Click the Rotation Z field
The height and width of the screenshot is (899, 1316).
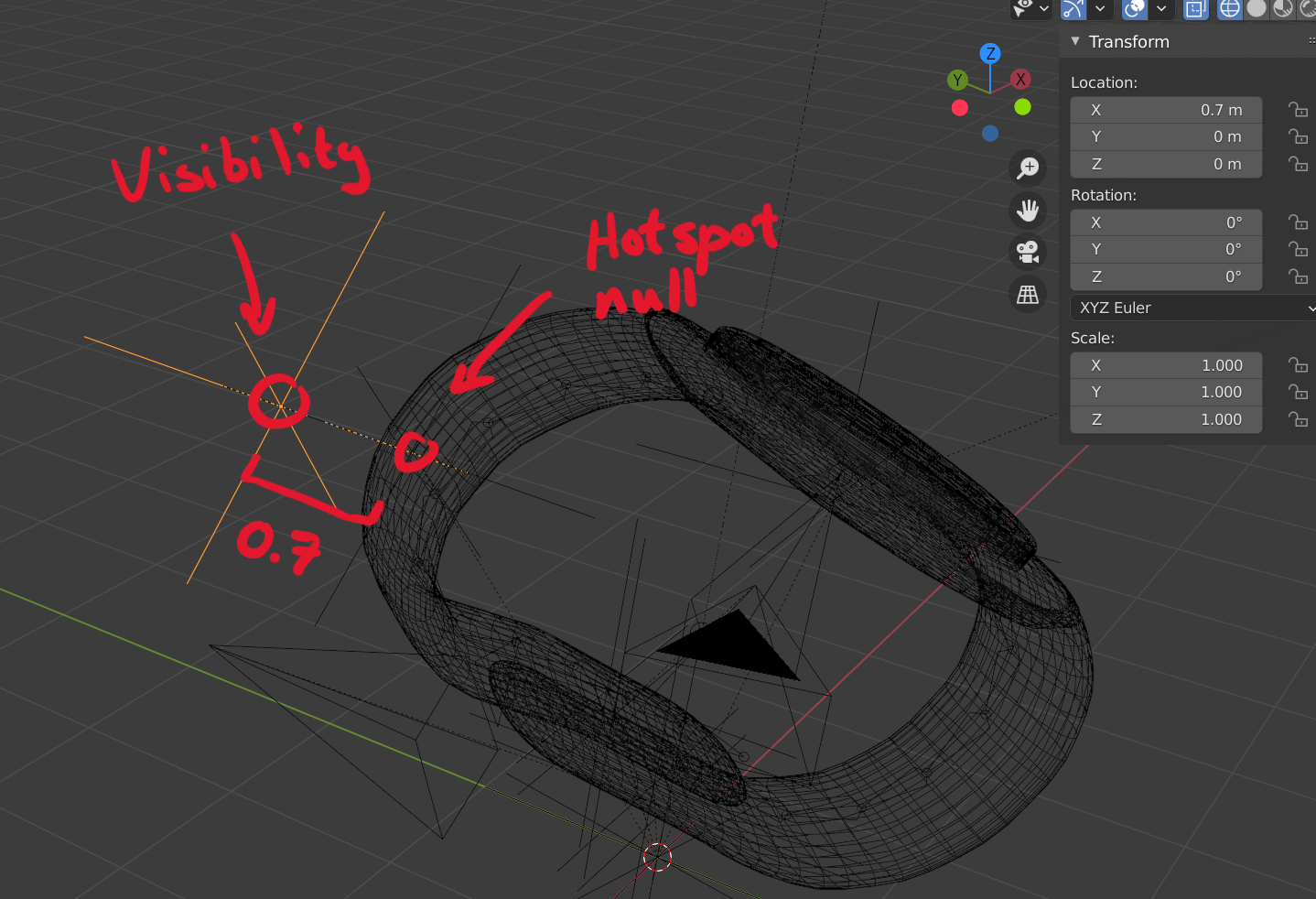point(1166,276)
